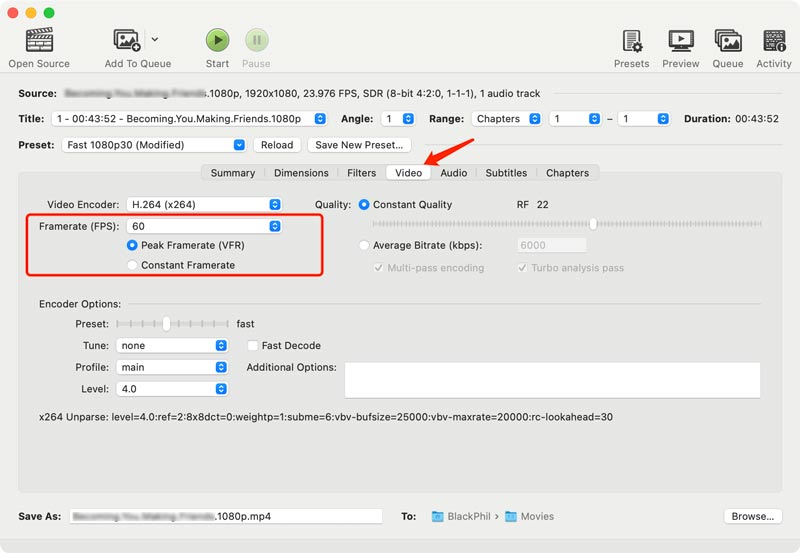
Task: Show the Queue window icon
Action: (727, 41)
